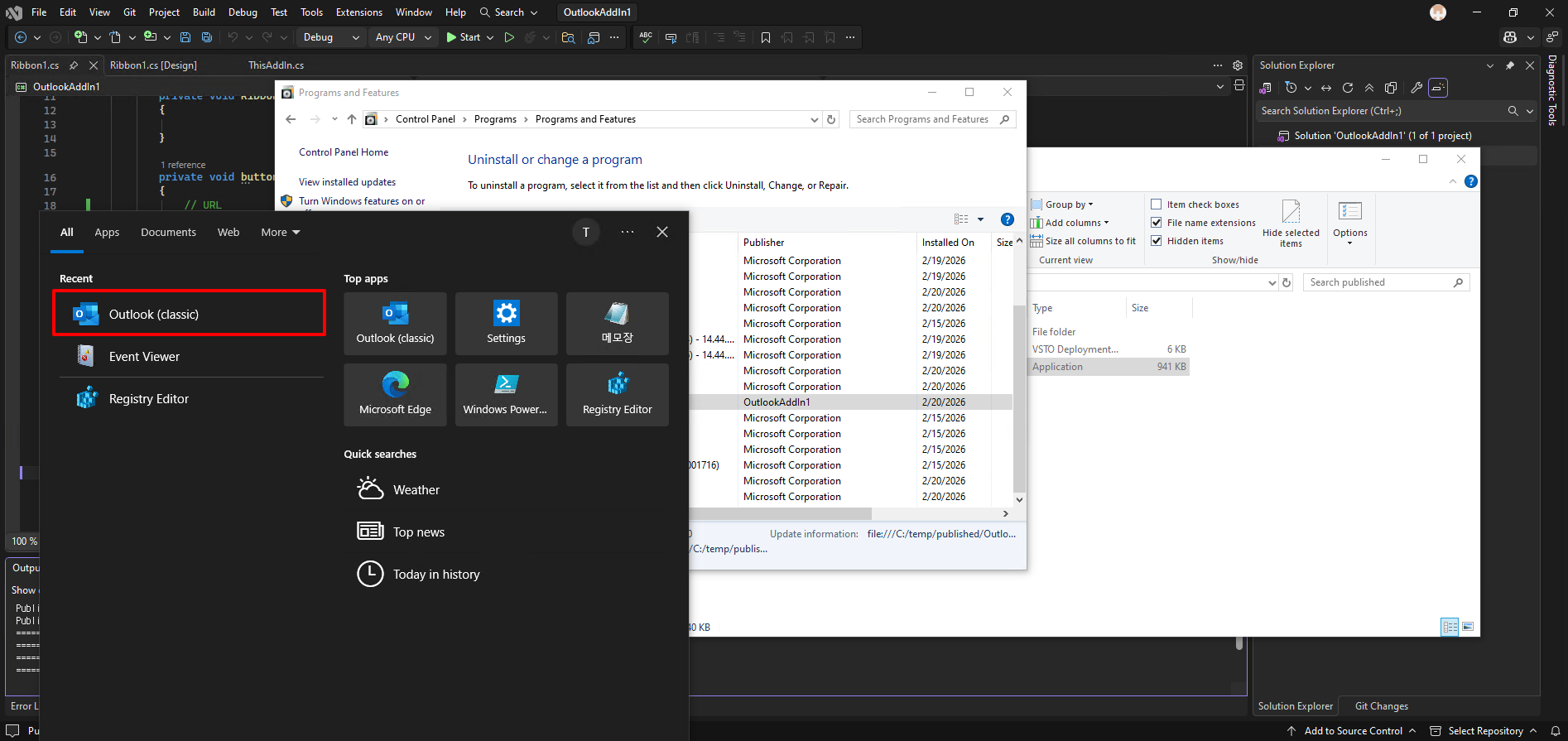This screenshot has height=741, width=1568.
Task: Click Solution Explorer Refresh icon
Action: [1348, 88]
